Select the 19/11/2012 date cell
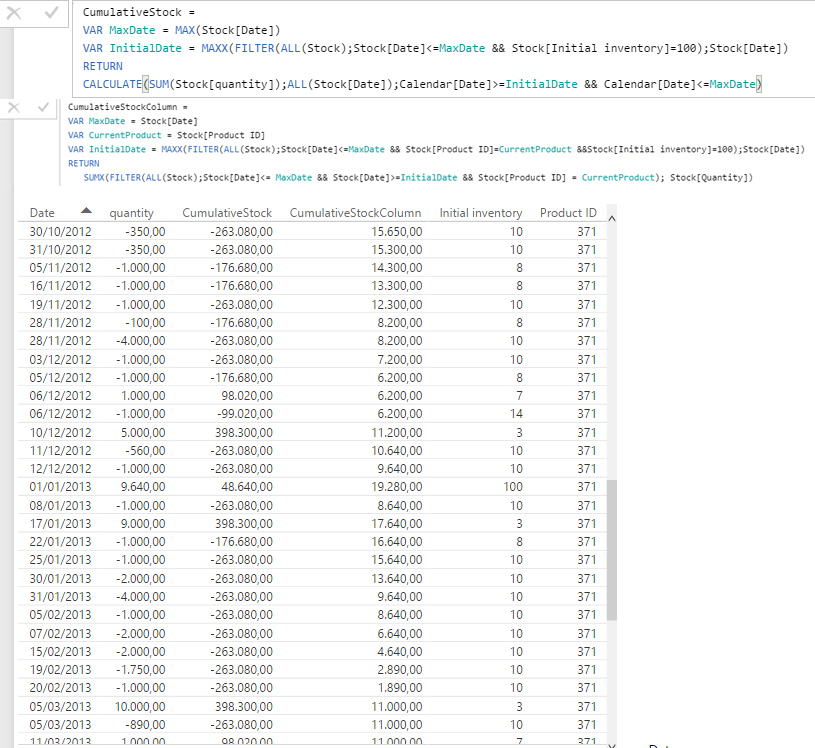This screenshot has width=815, height=748. click(x=60, y=305)
